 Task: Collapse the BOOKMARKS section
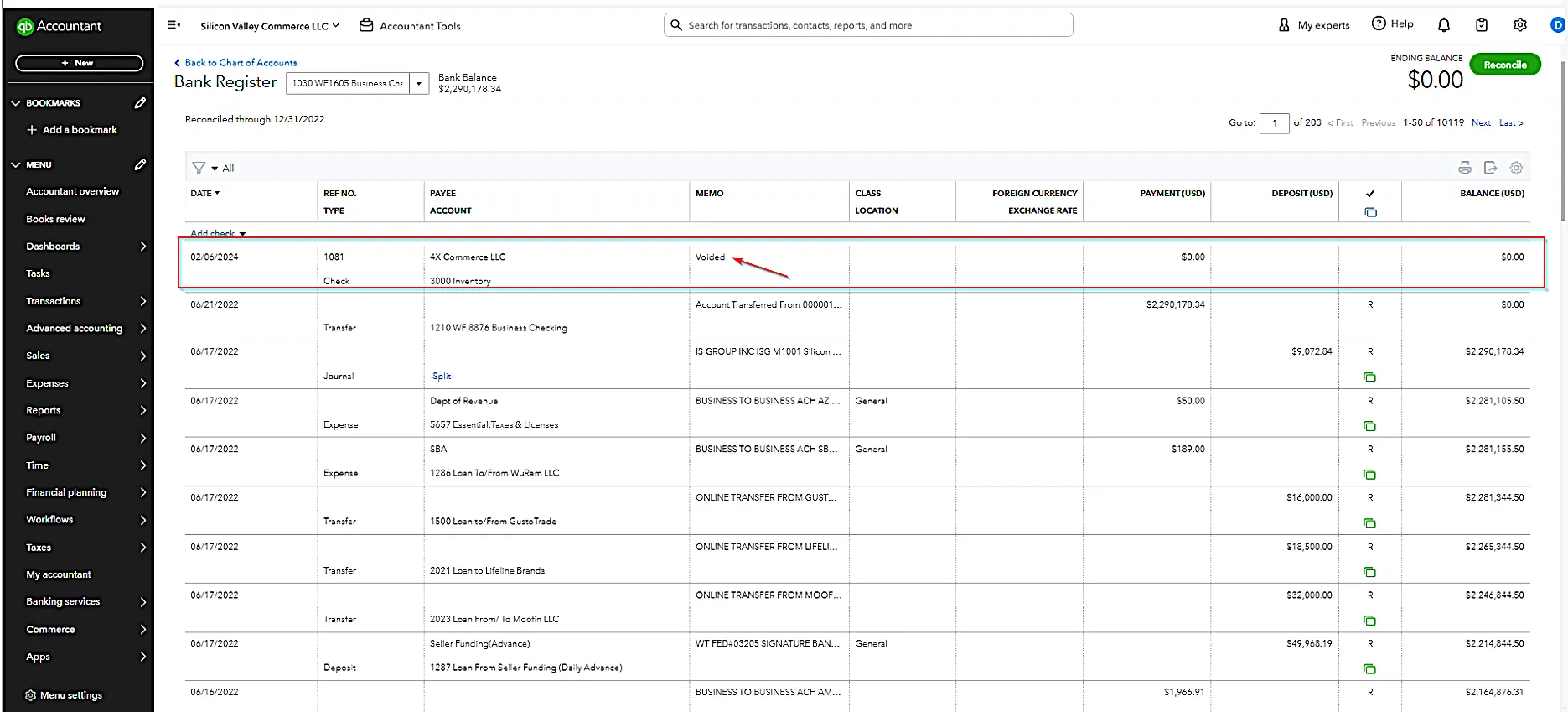15,103
